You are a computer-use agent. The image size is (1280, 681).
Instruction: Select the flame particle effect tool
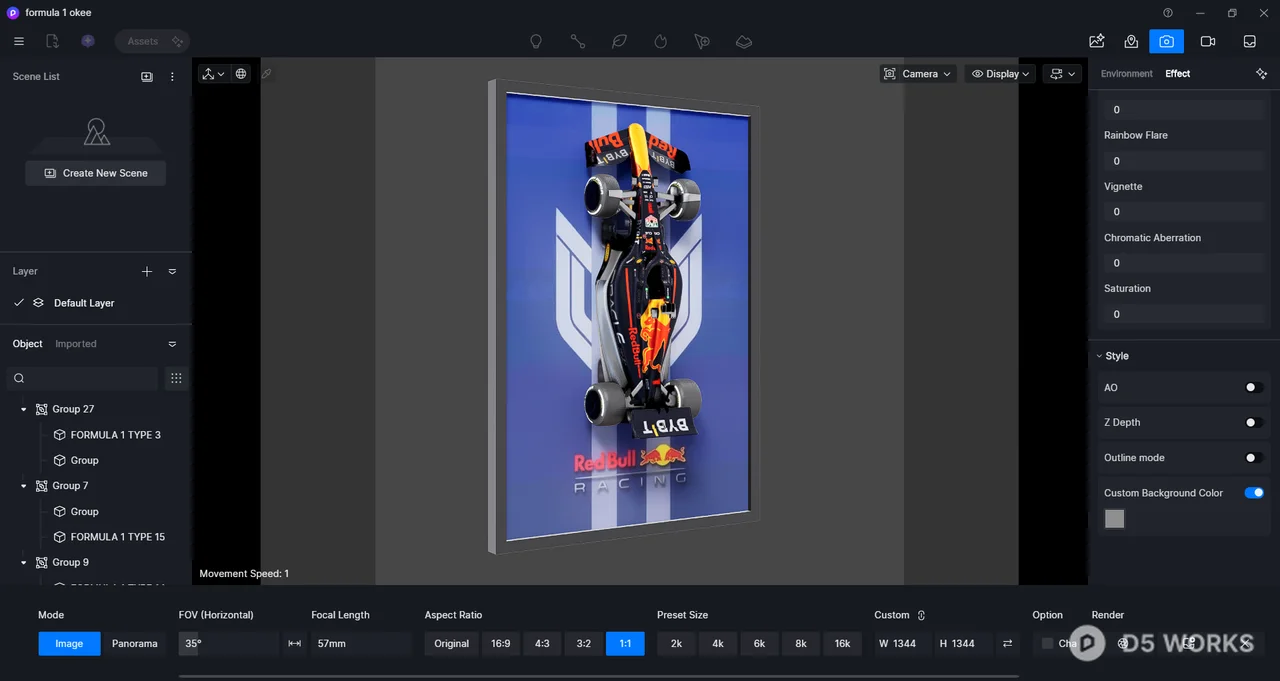[x=661, y=42]
